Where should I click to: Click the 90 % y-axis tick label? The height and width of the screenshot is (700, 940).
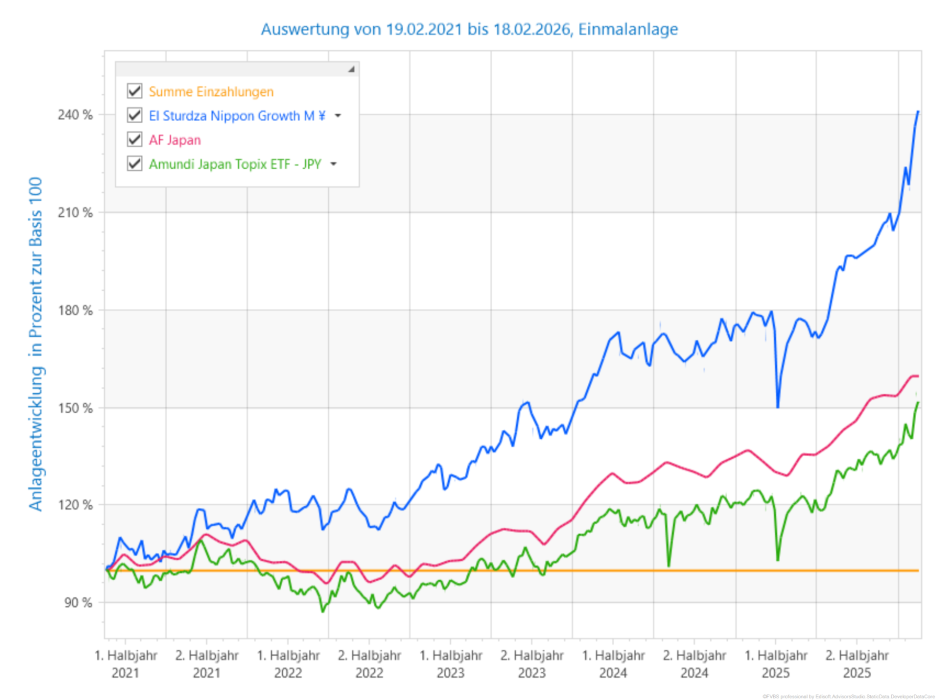[x=77, y=602]
